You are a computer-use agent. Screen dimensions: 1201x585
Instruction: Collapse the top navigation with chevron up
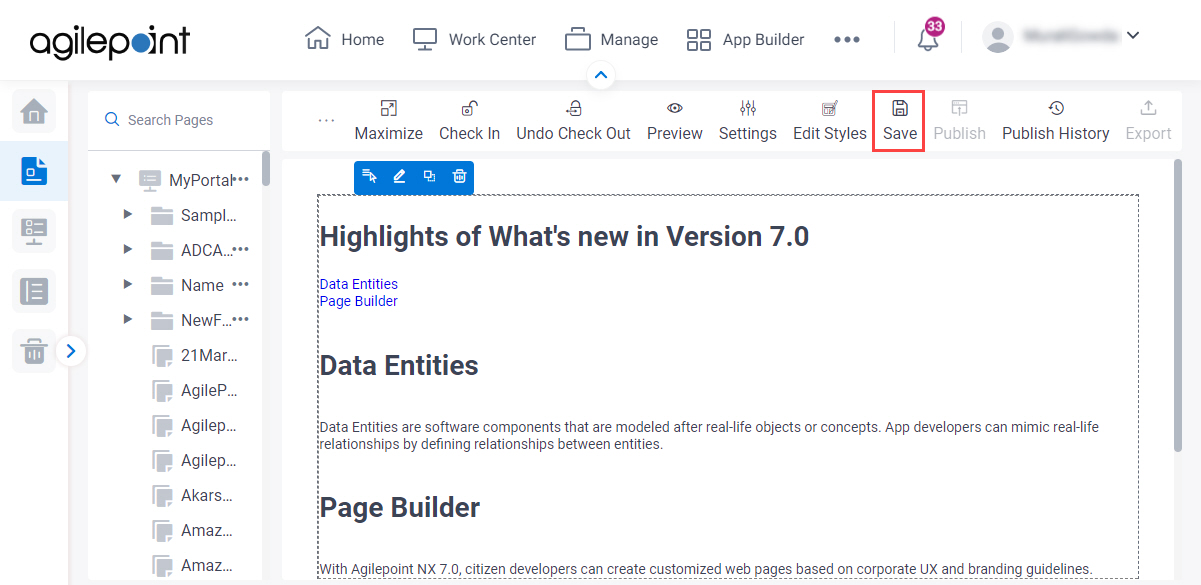[601, 75]
